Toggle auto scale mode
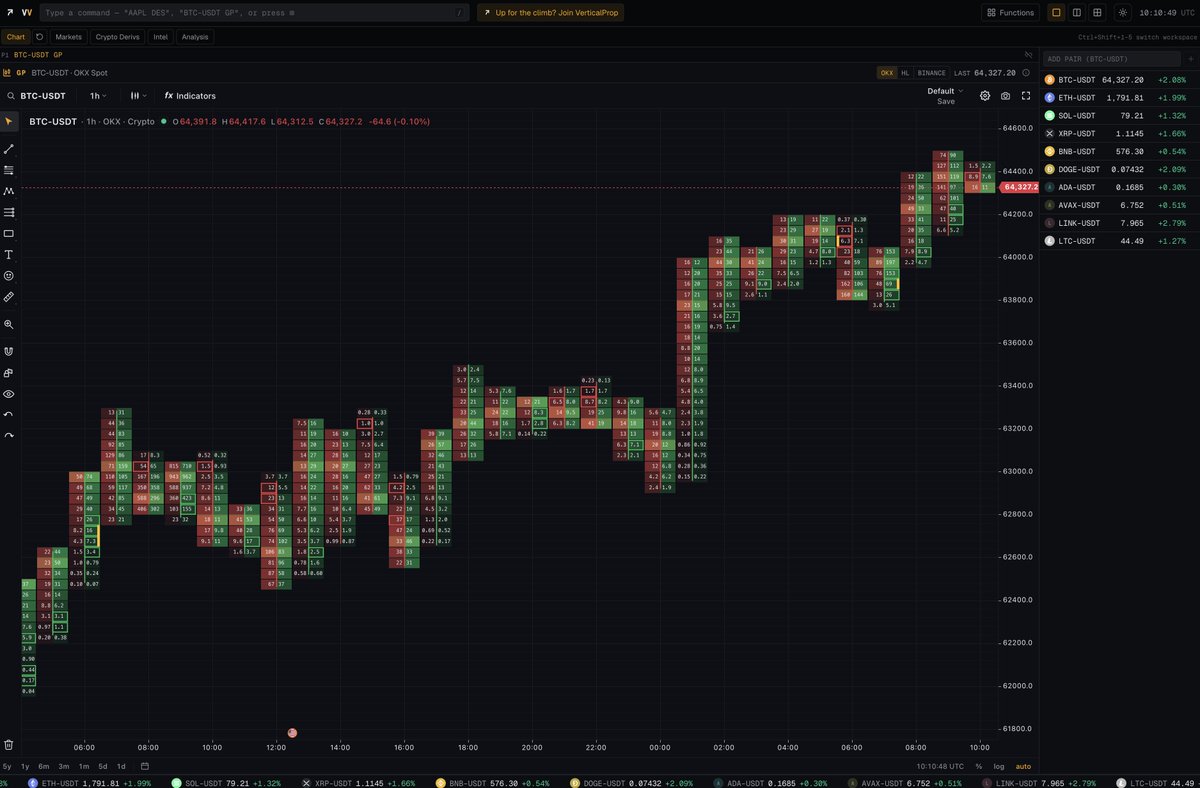The image size is (1200, 788). tap(1023, 766)
